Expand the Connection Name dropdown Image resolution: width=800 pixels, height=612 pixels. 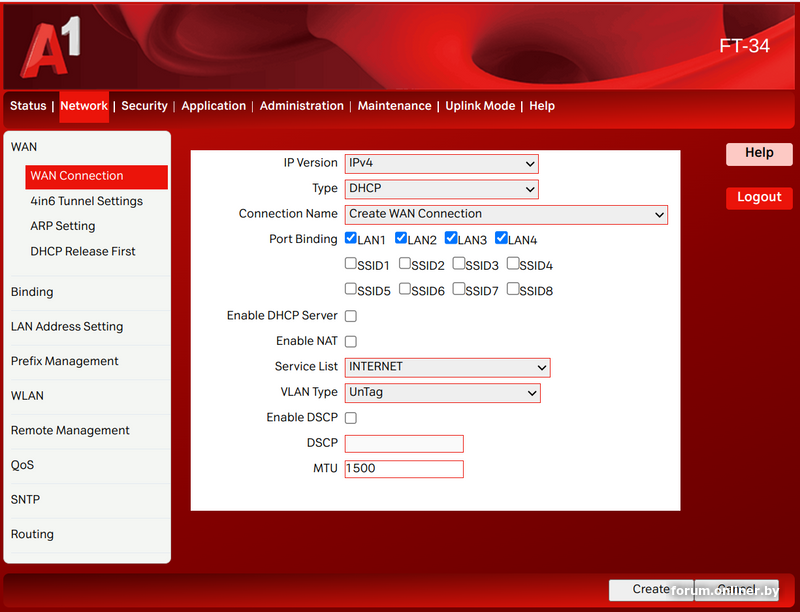[506, 214]
